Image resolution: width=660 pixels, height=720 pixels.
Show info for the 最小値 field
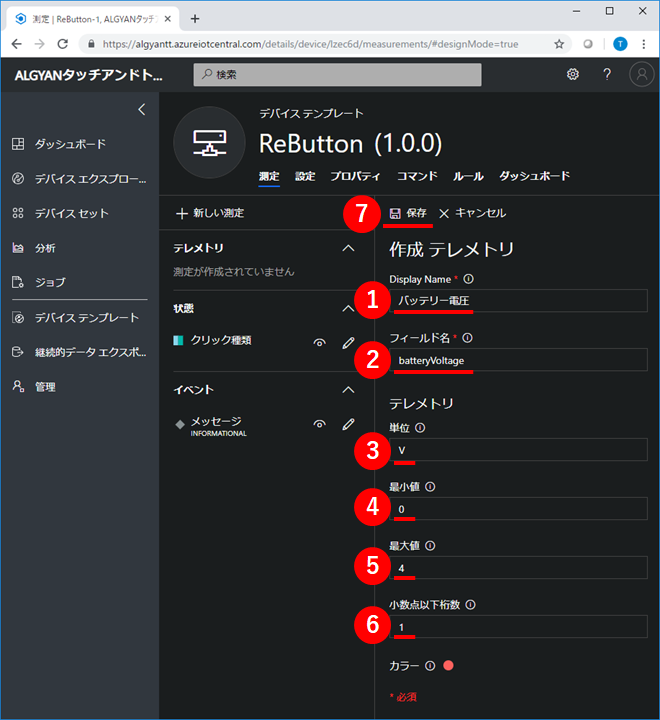coord(430,487)
